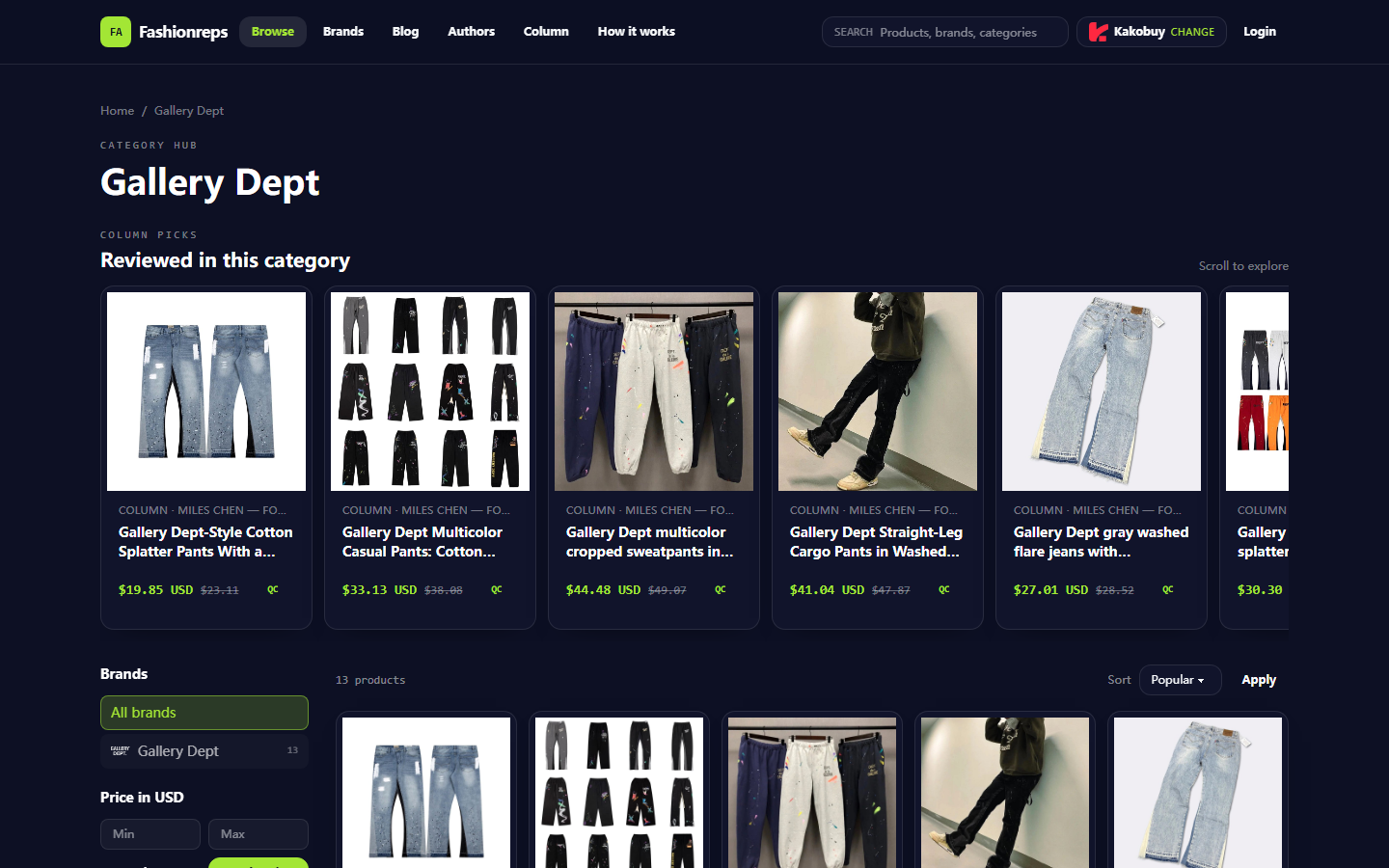The width and height of the screenshot is (1389, 868).
Task: Select All brands filter
Action: pos(204,713)
